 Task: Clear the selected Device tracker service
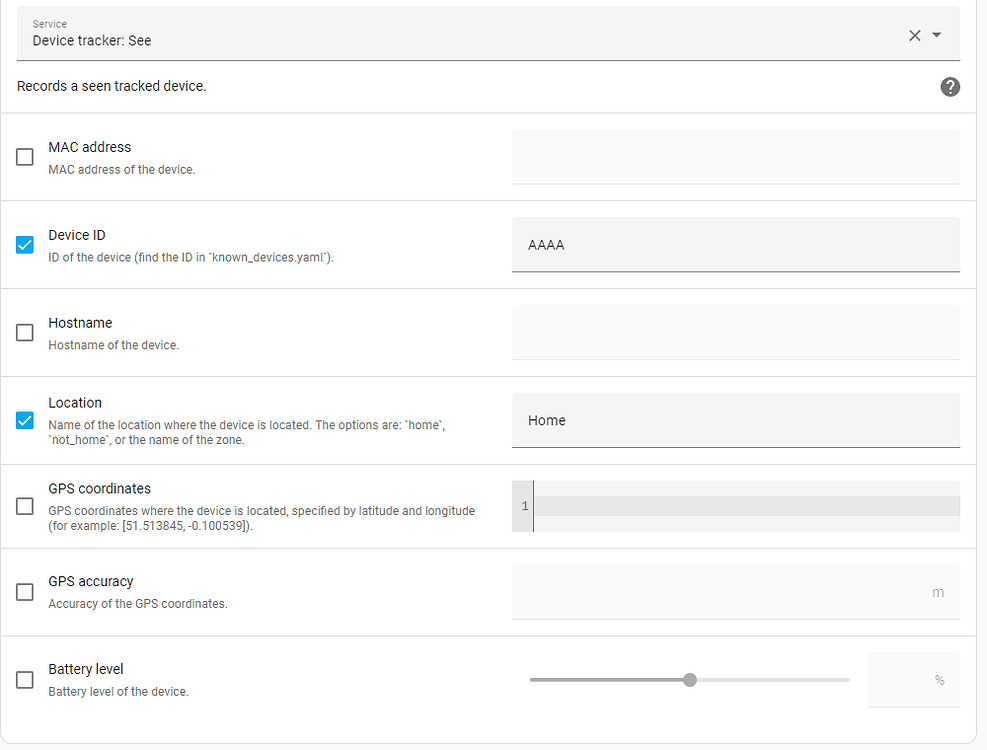tap(914, 35)
